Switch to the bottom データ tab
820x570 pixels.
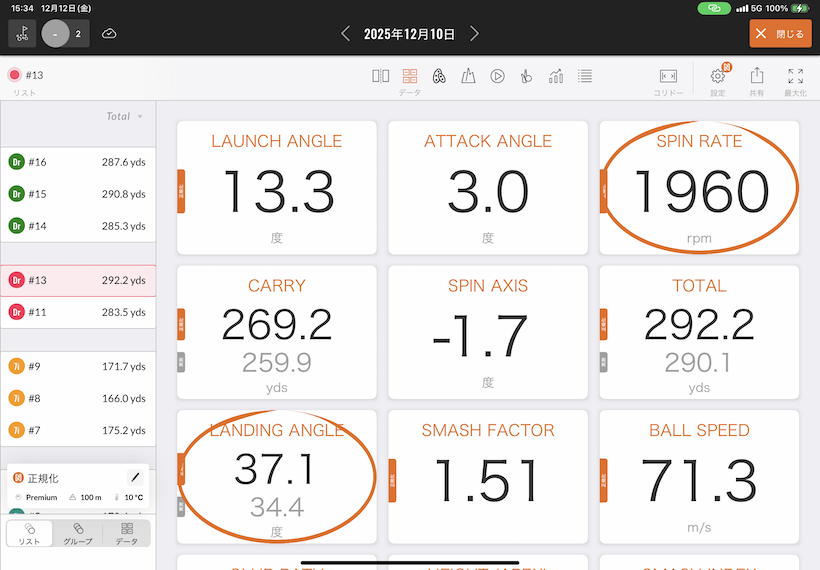tap(127, 533)
